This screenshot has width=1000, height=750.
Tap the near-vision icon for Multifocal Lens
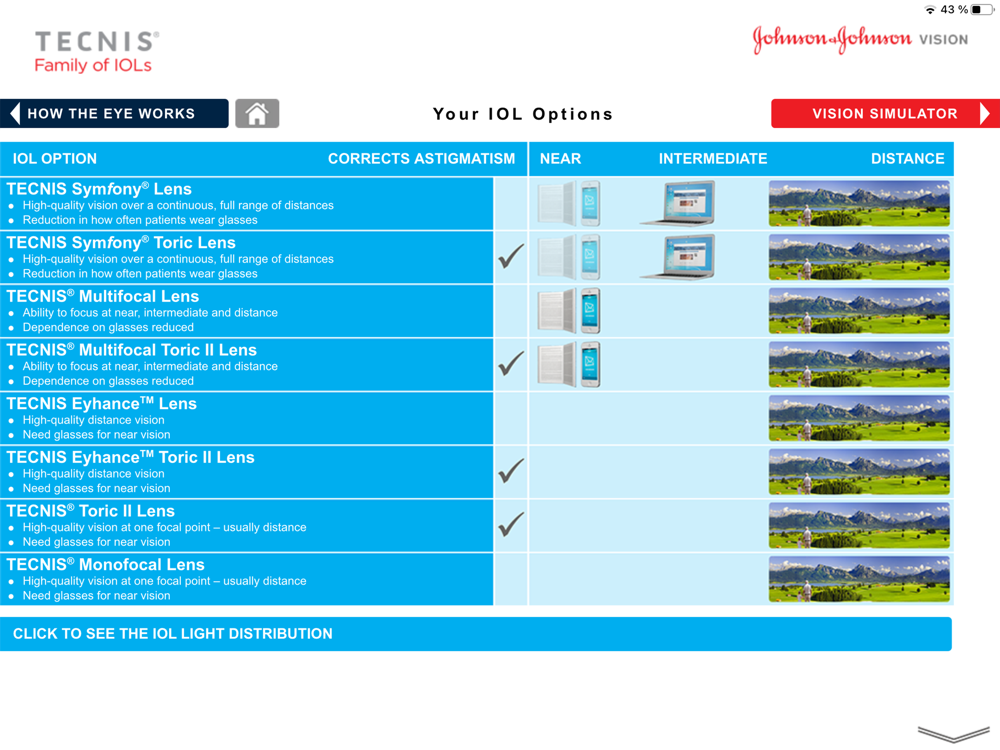569,311
